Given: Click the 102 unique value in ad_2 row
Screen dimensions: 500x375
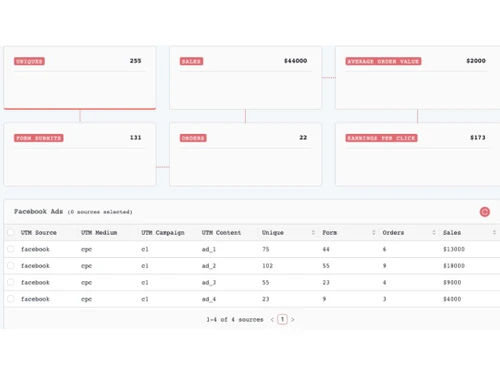Looking at the screenshot, I should coord(267,266).
